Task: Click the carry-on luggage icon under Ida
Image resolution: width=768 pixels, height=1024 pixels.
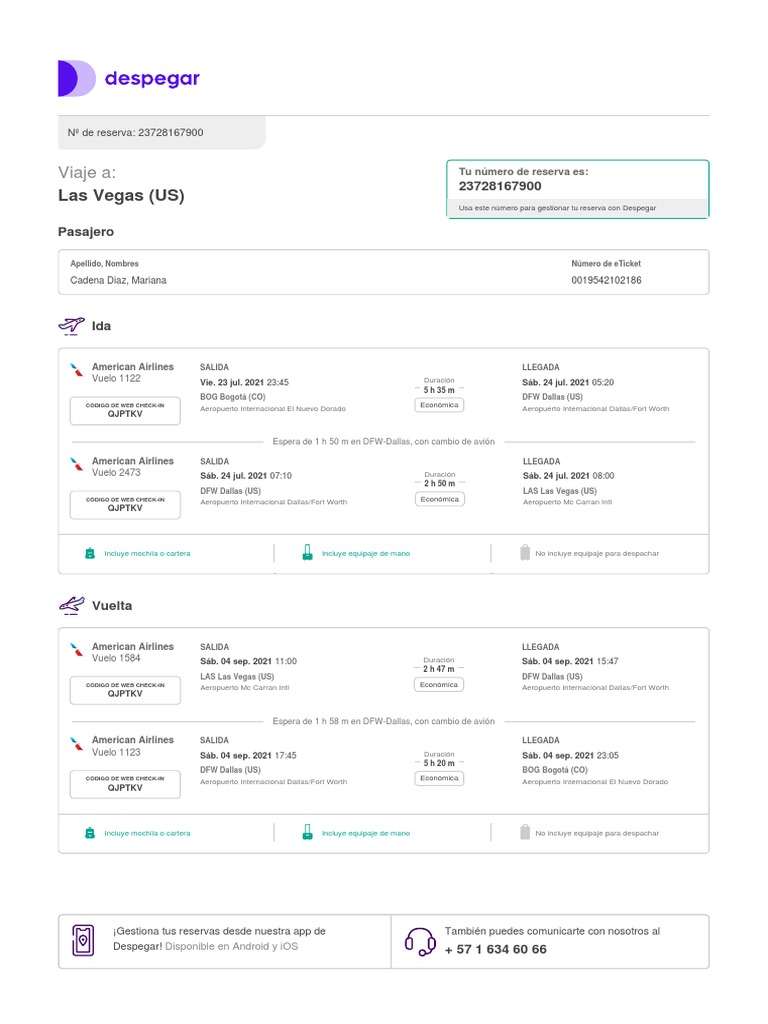Action: click(307, 553)
